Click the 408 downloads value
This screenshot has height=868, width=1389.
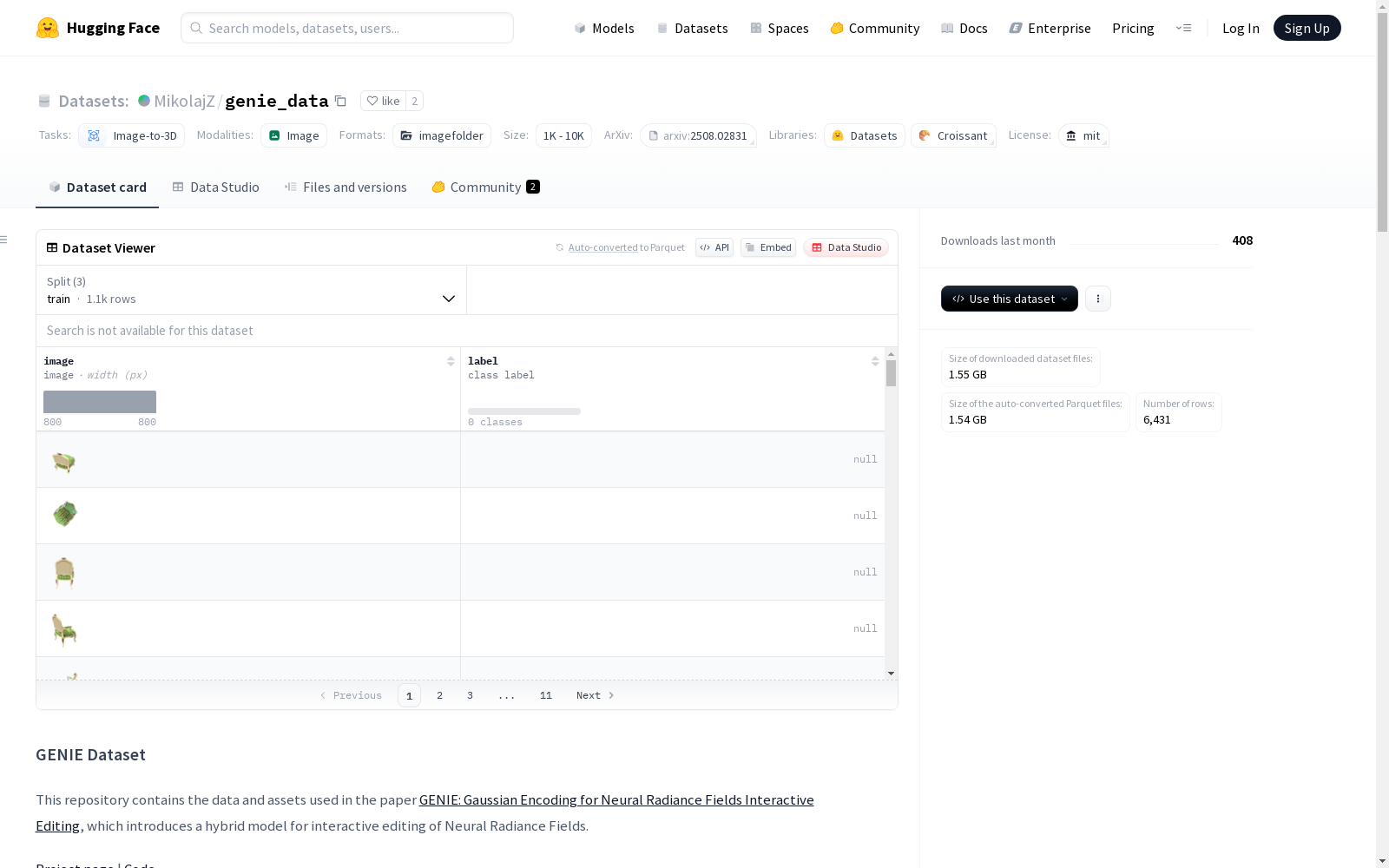tap(1242, 240)
